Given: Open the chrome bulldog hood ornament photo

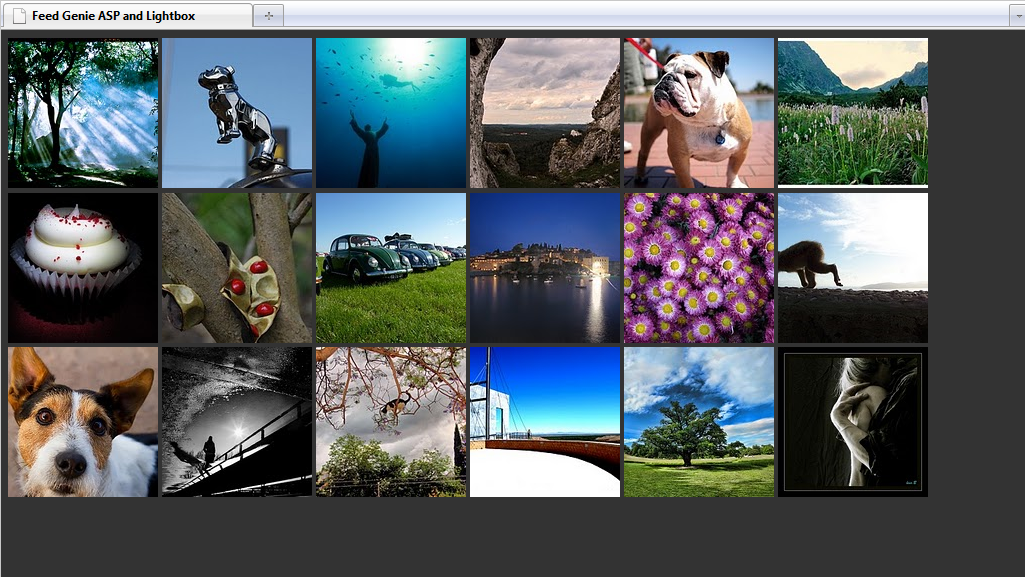Looking at the screenshot, I should 237,113.
